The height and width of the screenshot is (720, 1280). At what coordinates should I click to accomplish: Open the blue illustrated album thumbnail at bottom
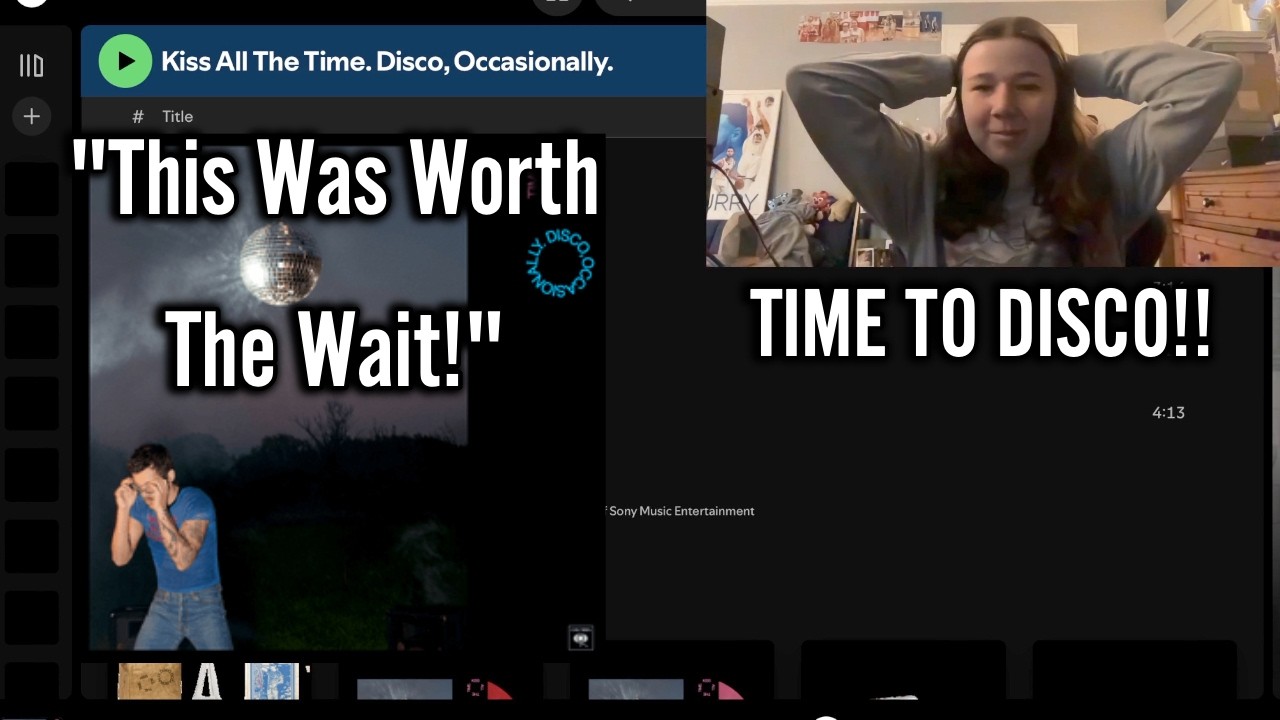(x=271, y=681)
